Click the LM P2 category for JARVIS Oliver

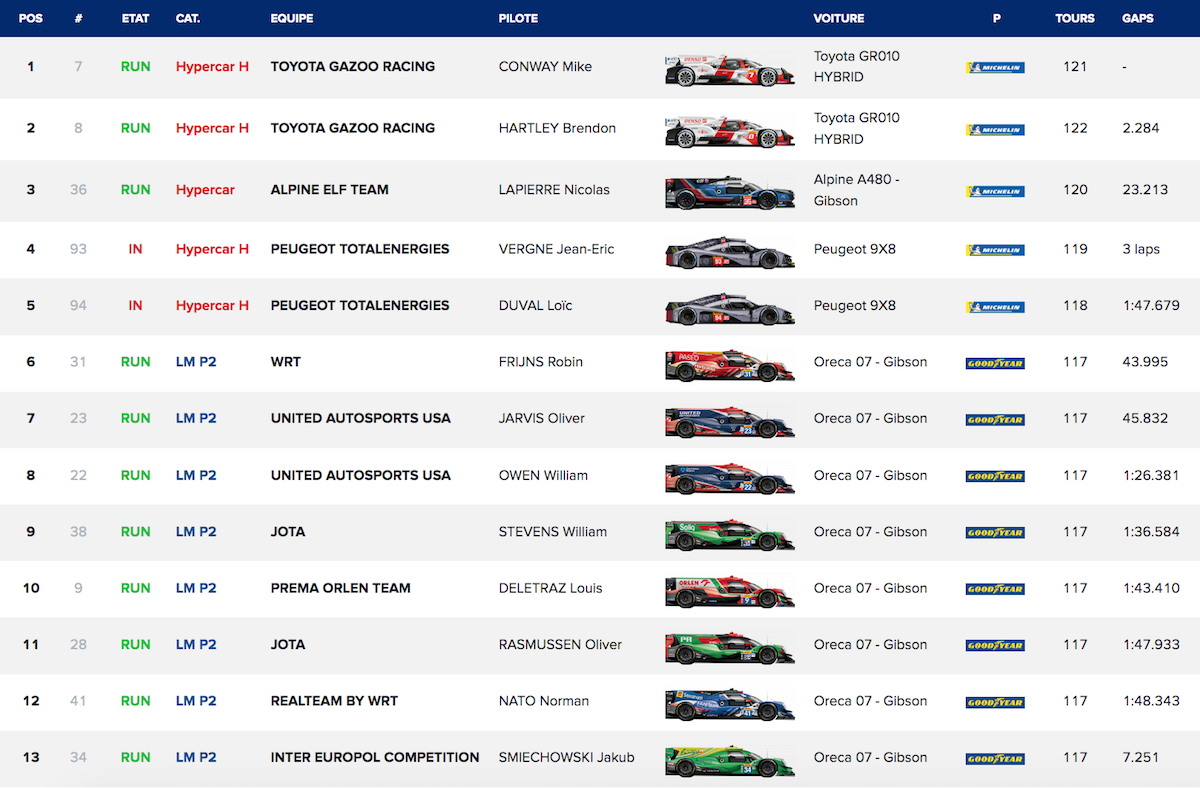pyautogui.click(x=196, y=418)
